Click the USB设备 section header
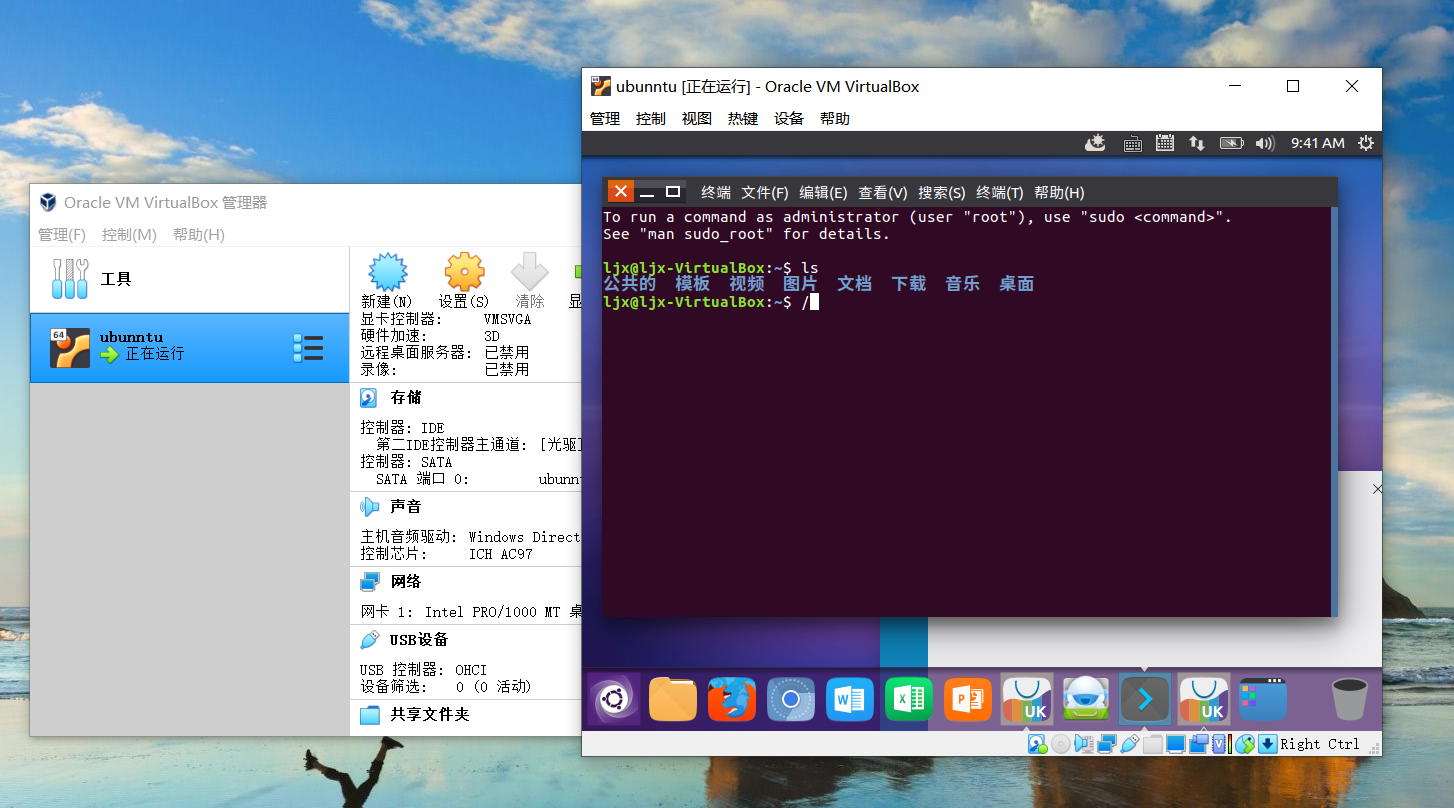Image resolution: width=1454 pixels, height=808 pixels. (419, 640)
